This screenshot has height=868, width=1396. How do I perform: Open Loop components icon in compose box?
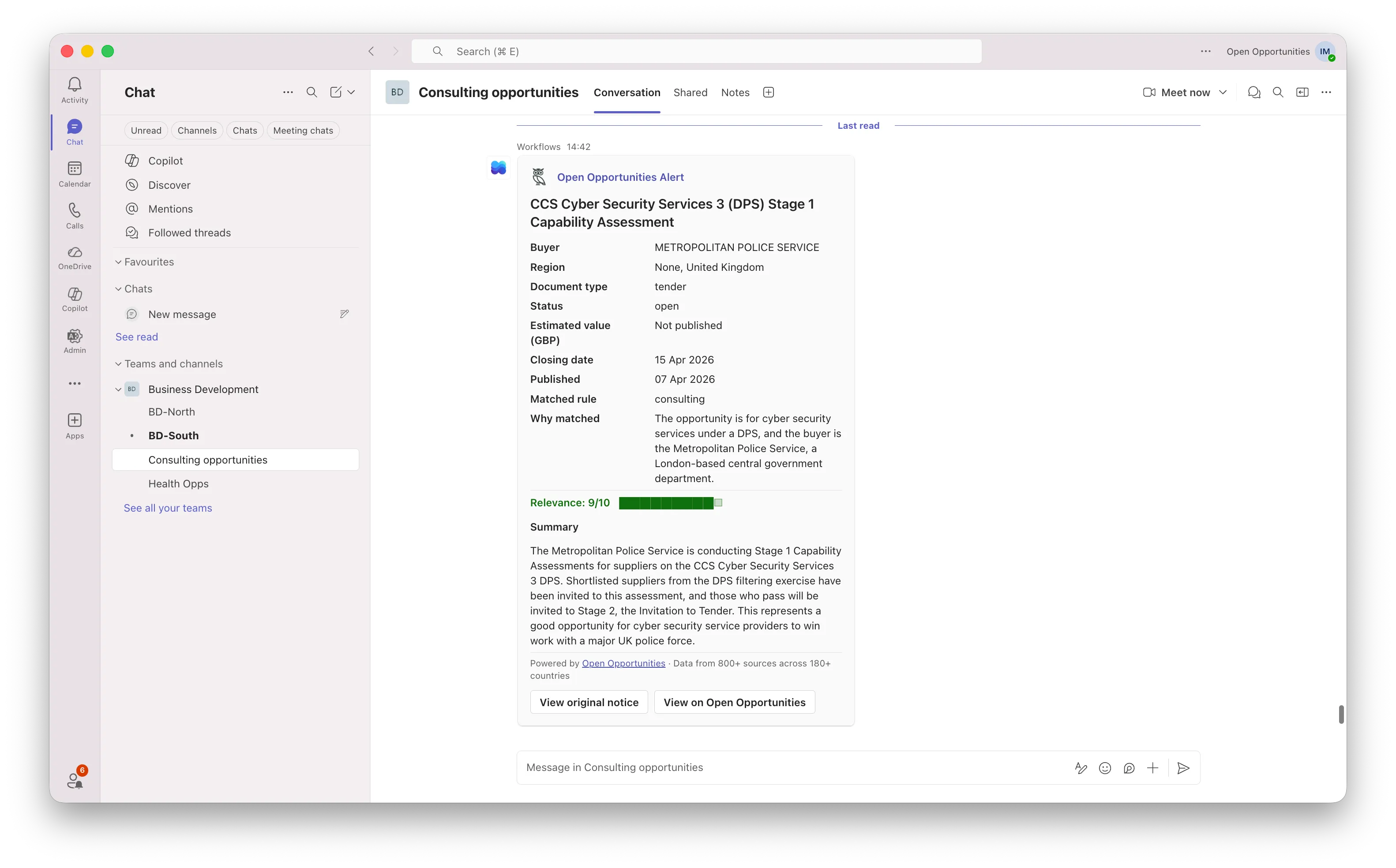point(1129,768)
